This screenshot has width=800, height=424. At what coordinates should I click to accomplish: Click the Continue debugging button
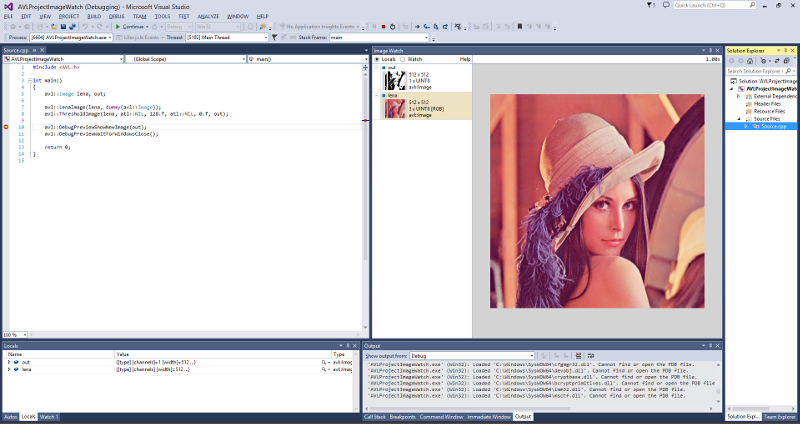coord(132,27)
